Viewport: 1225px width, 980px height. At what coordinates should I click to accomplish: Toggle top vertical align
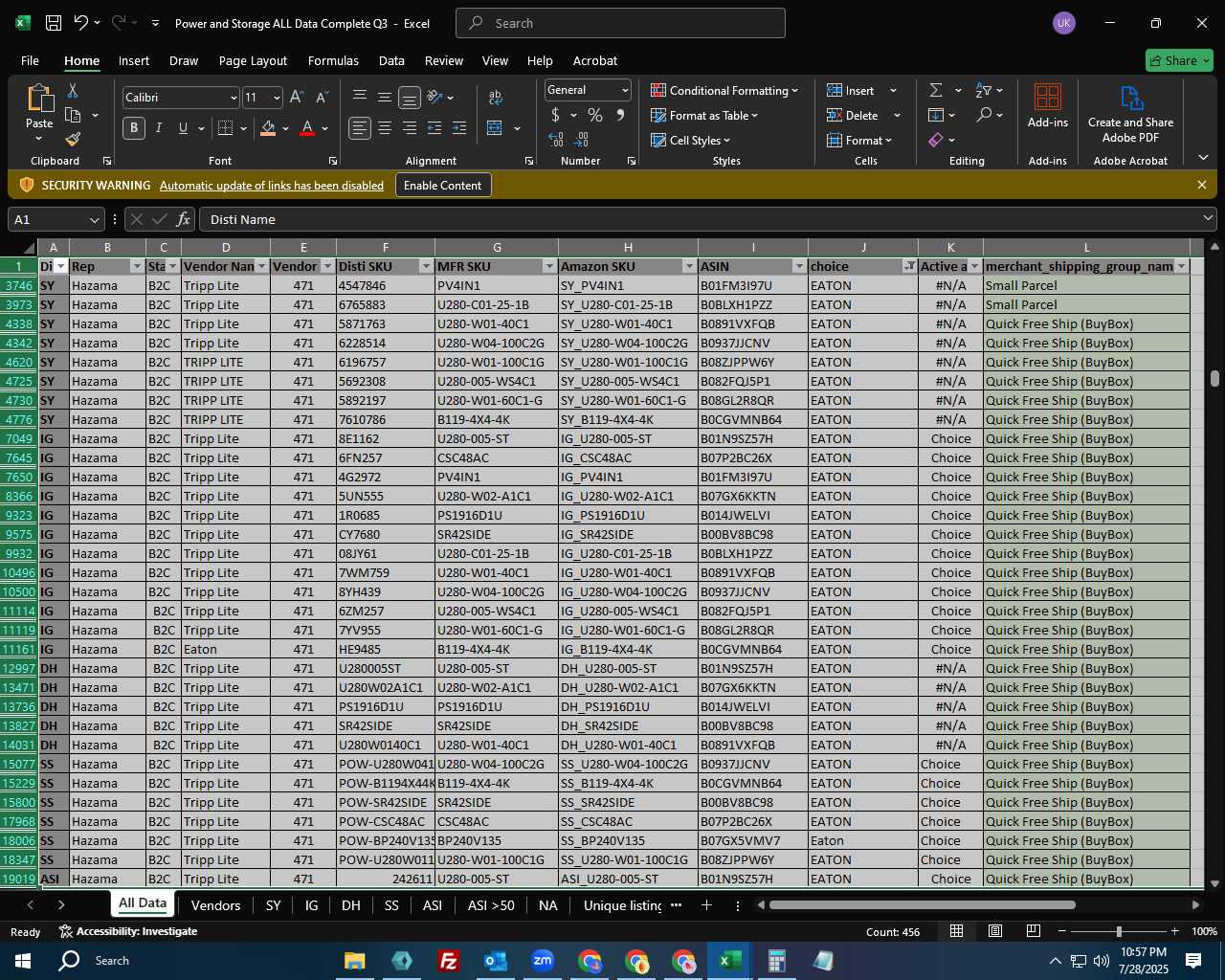pyautogui.click(x=360, y=98)
